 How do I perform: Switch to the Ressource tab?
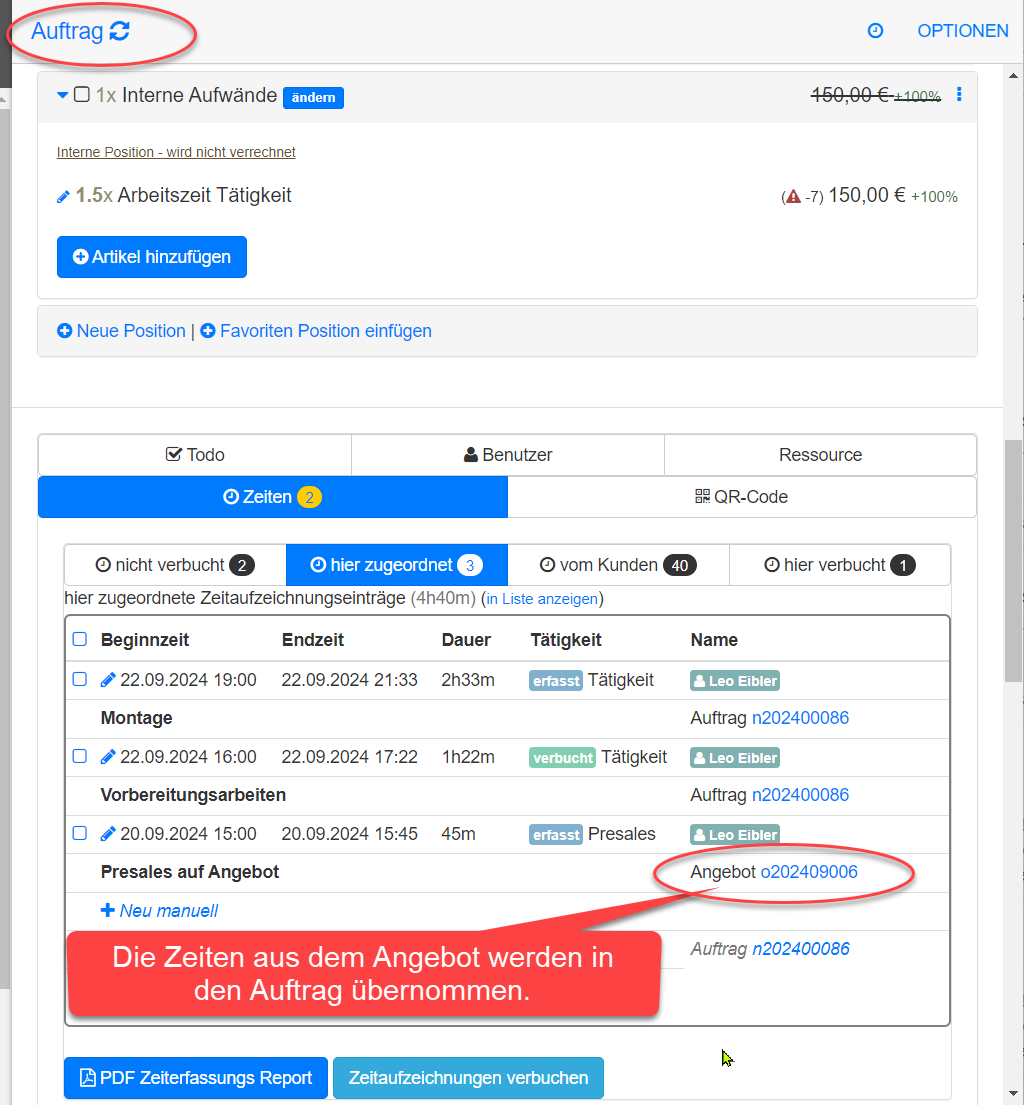click(820, 455)
